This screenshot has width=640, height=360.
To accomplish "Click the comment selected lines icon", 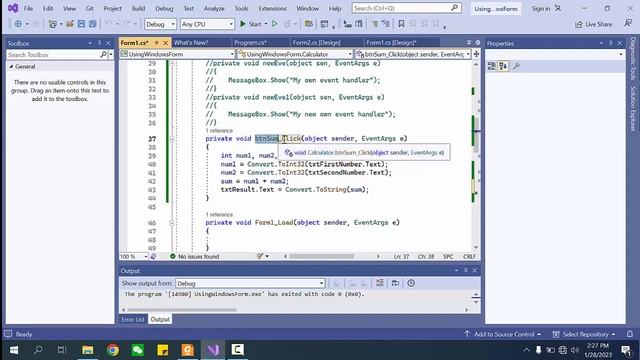I will [374, 24].
